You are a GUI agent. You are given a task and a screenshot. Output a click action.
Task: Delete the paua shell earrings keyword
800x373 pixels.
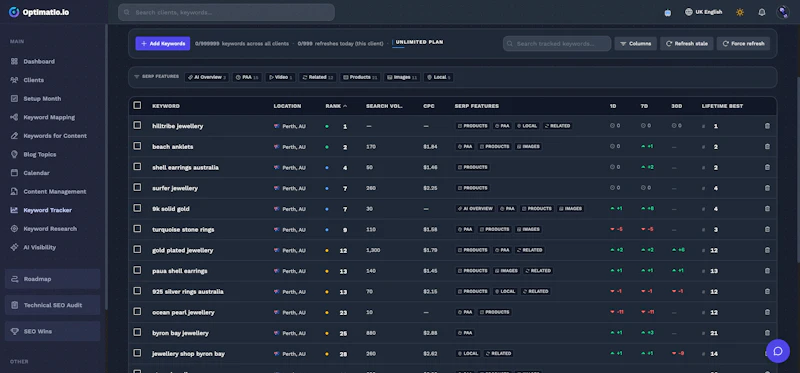[x=767, y=271]
